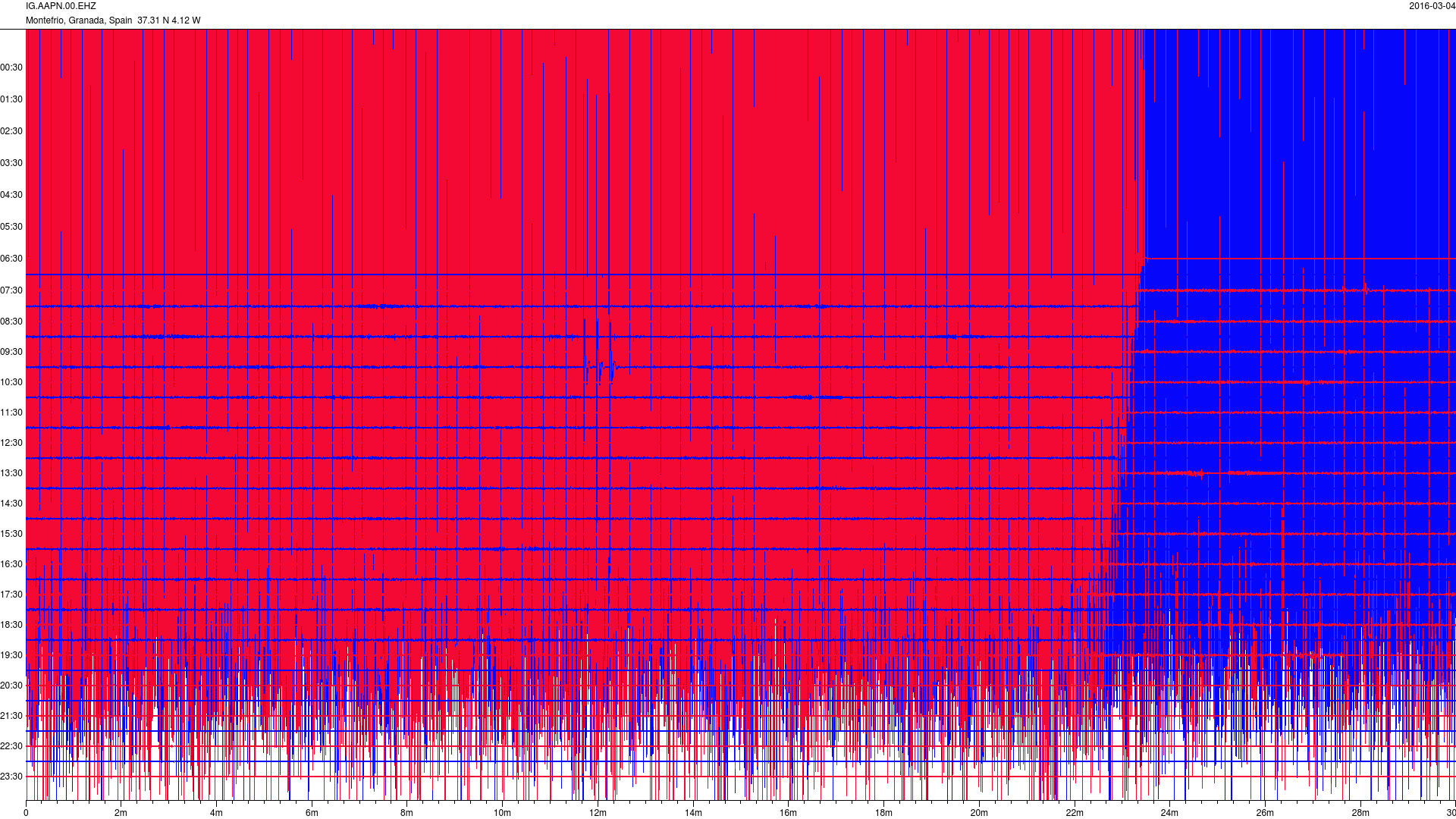Click the 0 minute axis tick label
Screen dimensions: 1456x819
pos(26,813)
